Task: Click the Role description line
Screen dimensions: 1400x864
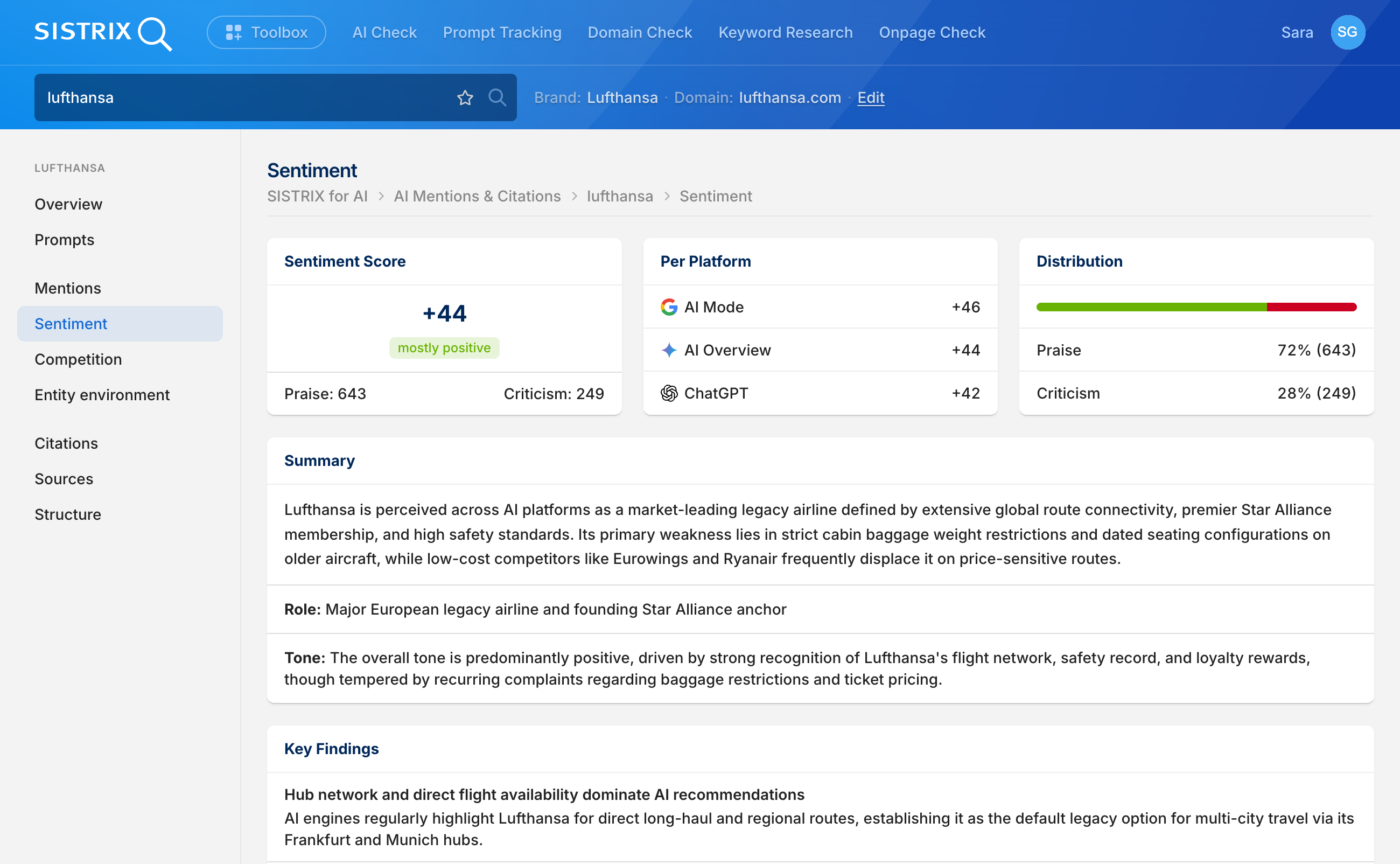Action: click(535, 609)
